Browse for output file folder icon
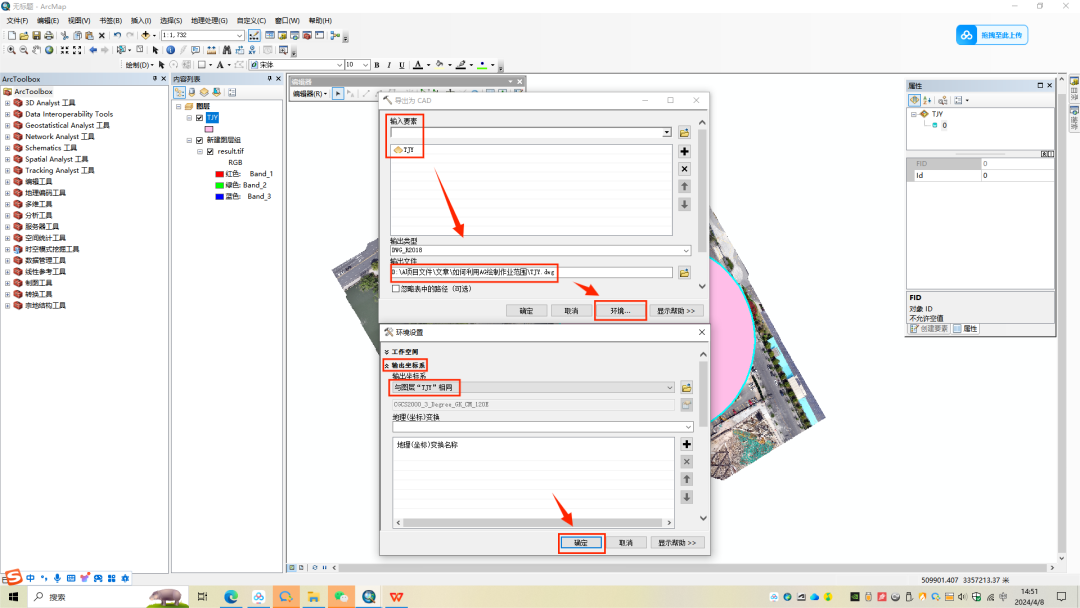This screenshot has width=1080, height=608. 684,273
